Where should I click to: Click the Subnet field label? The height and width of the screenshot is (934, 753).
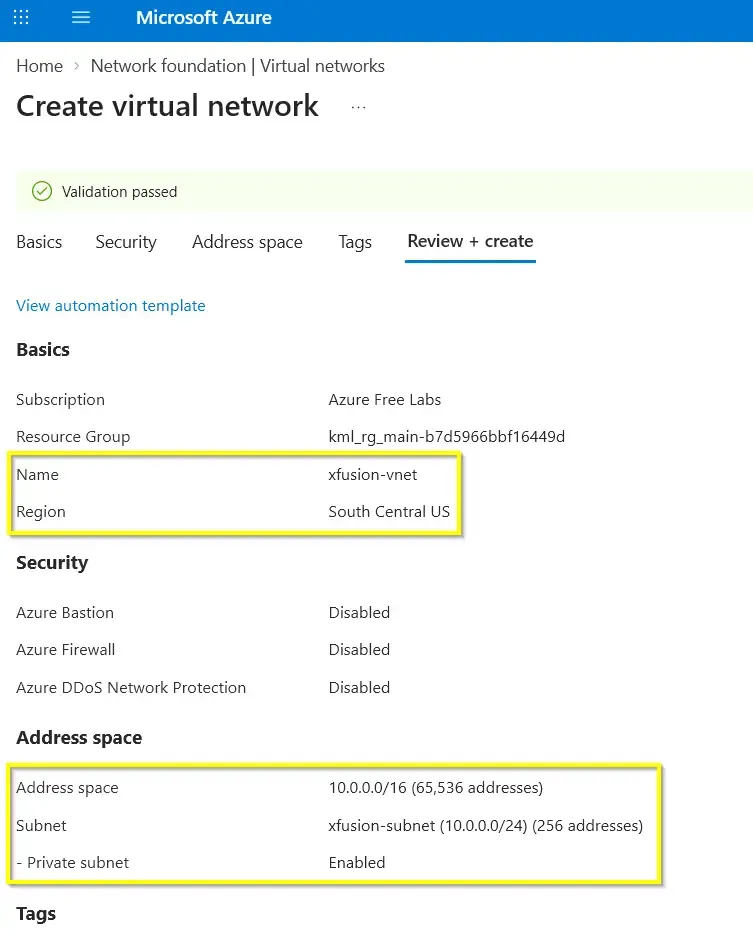[x=42, y=826]
